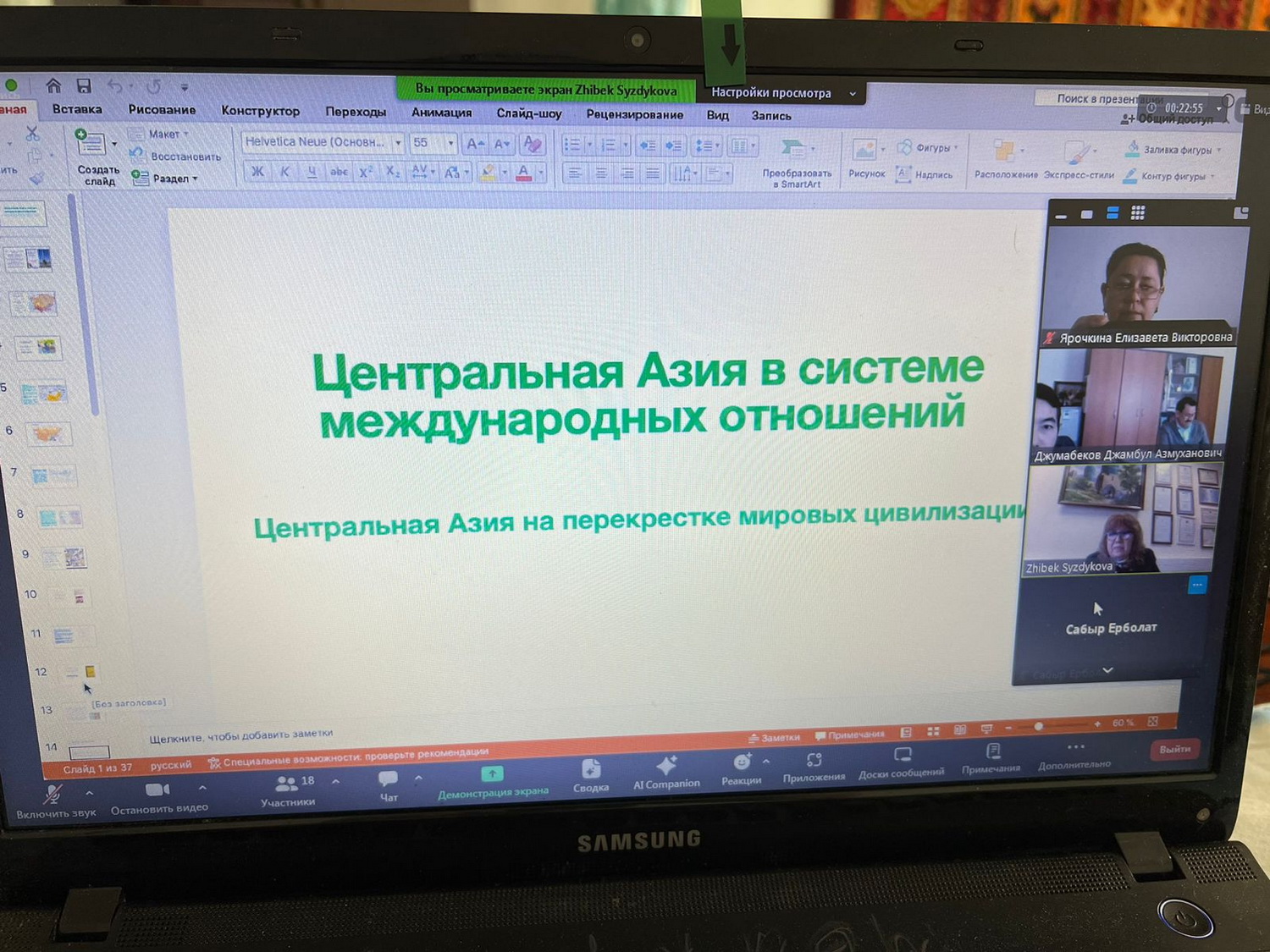Clear formatting with the eraser A icon
This screenshot has height=952, width=1270.
point(533,144)
